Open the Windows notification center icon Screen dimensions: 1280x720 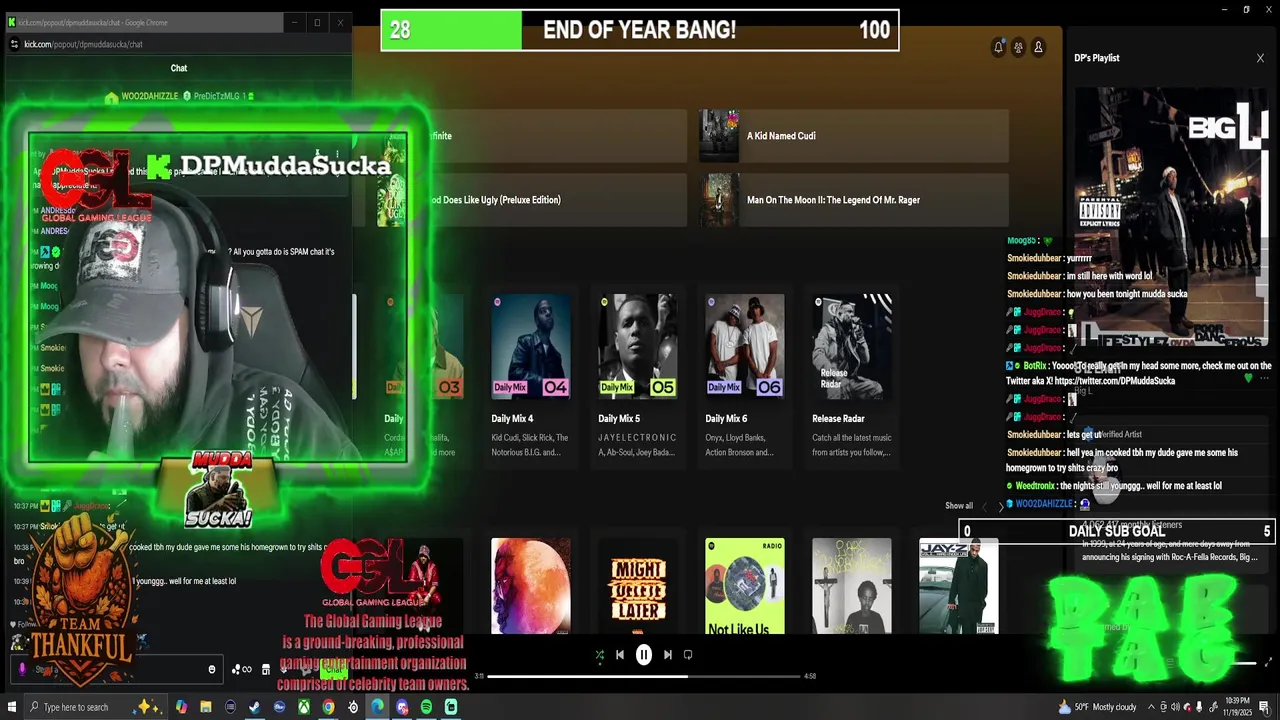[1265, 707]
